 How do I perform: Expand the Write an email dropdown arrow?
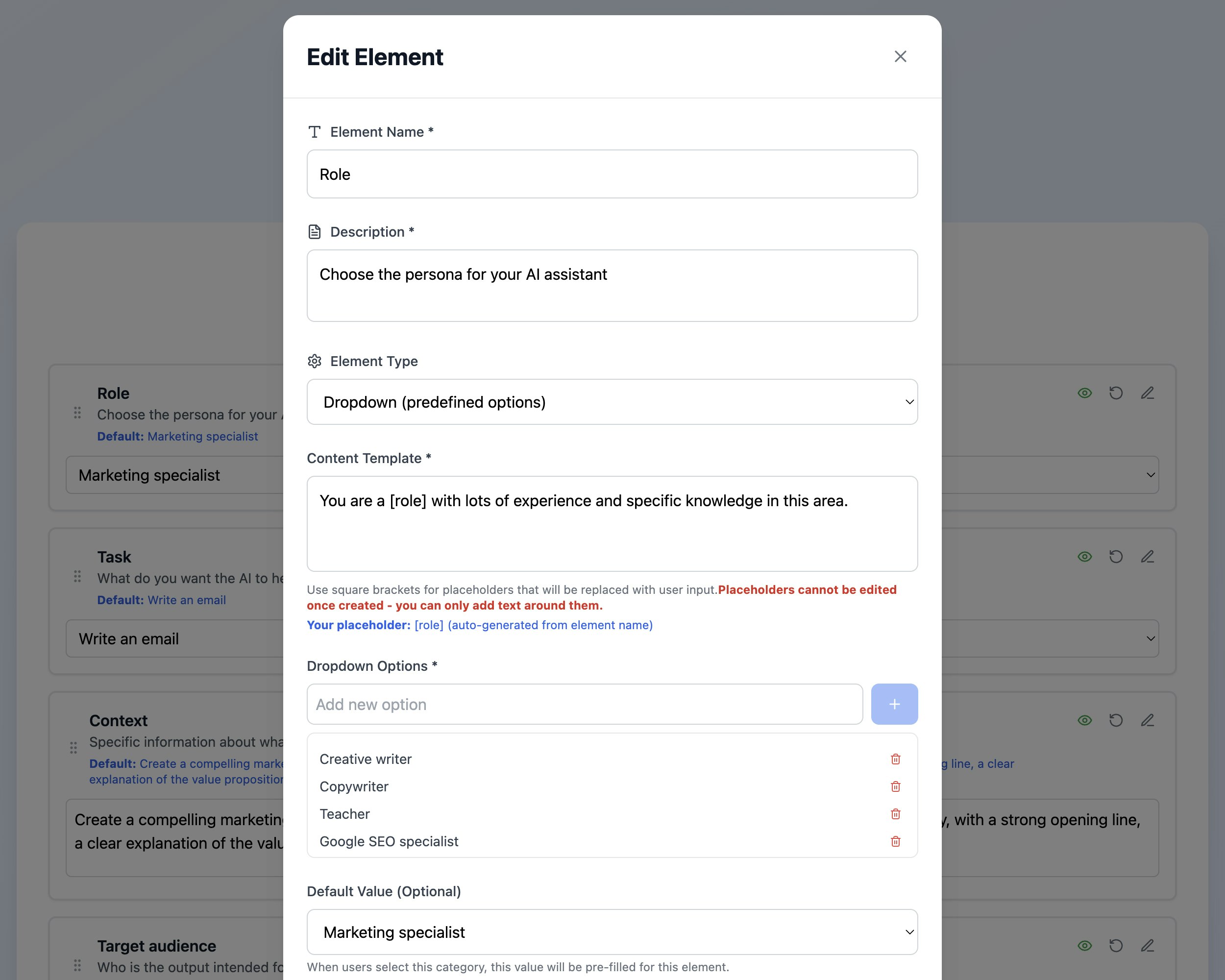1150,638
